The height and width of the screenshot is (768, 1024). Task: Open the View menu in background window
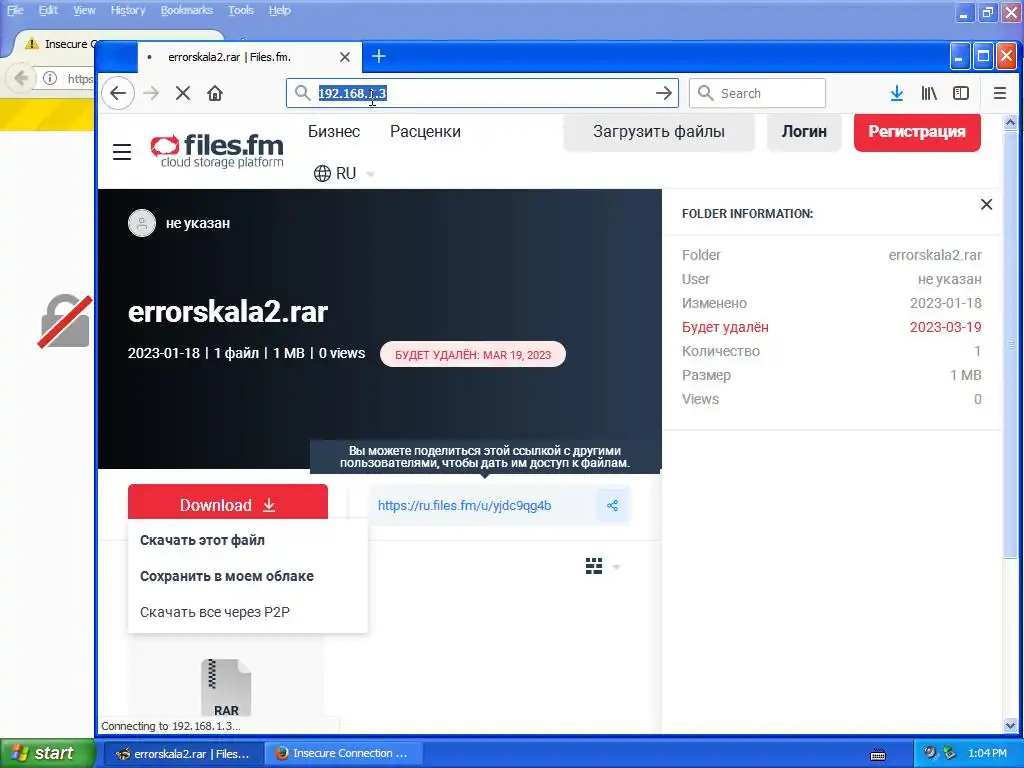pos(84,10)
